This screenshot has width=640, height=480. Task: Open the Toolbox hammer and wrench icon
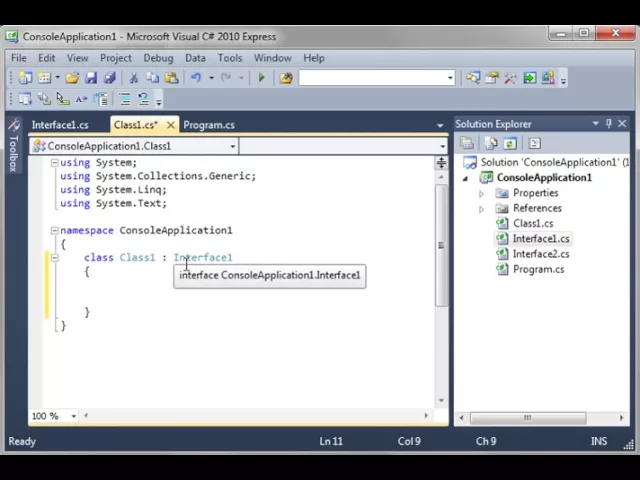click(510, 78)
